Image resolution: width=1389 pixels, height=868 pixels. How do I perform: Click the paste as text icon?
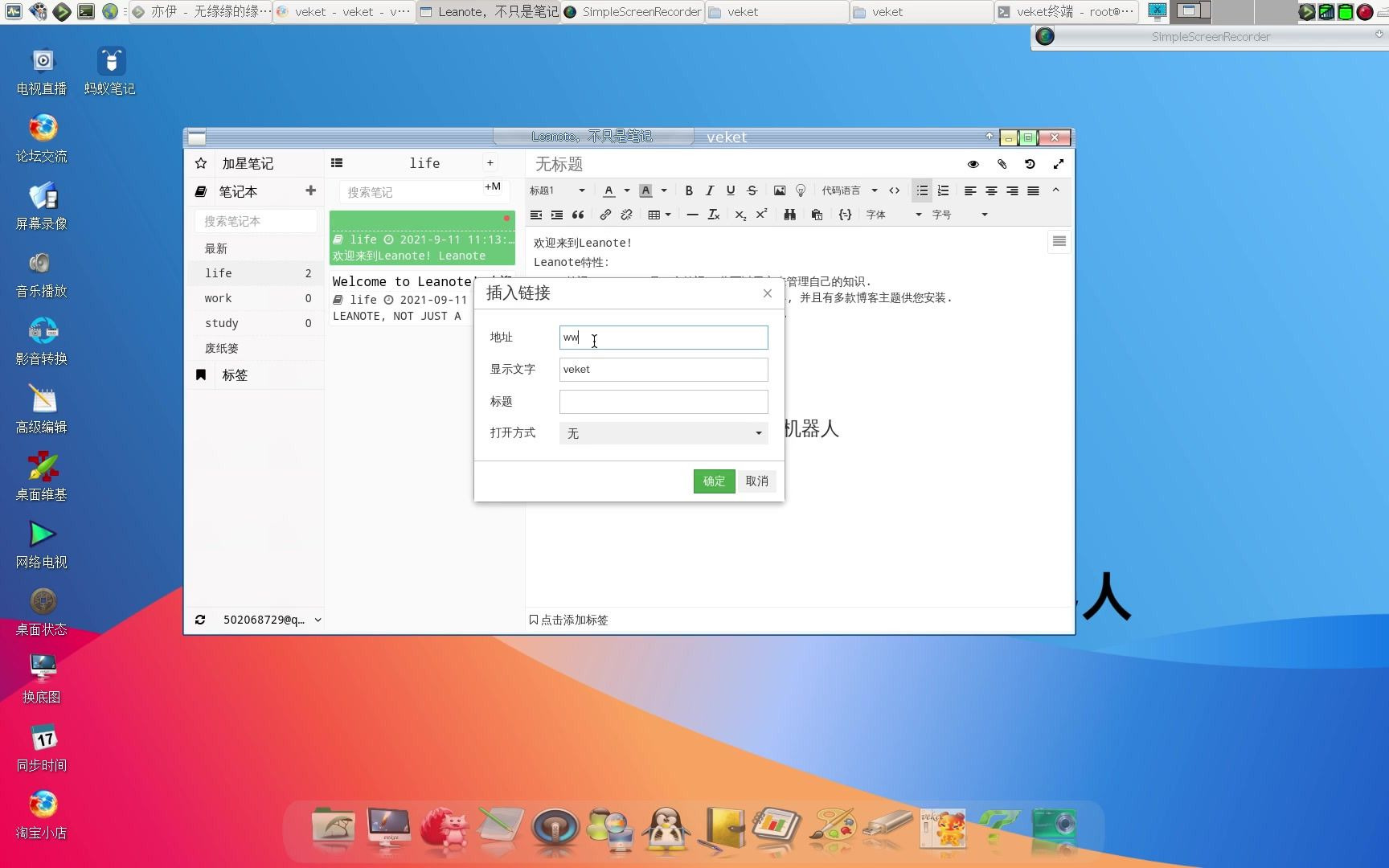(x=817, y=215)
